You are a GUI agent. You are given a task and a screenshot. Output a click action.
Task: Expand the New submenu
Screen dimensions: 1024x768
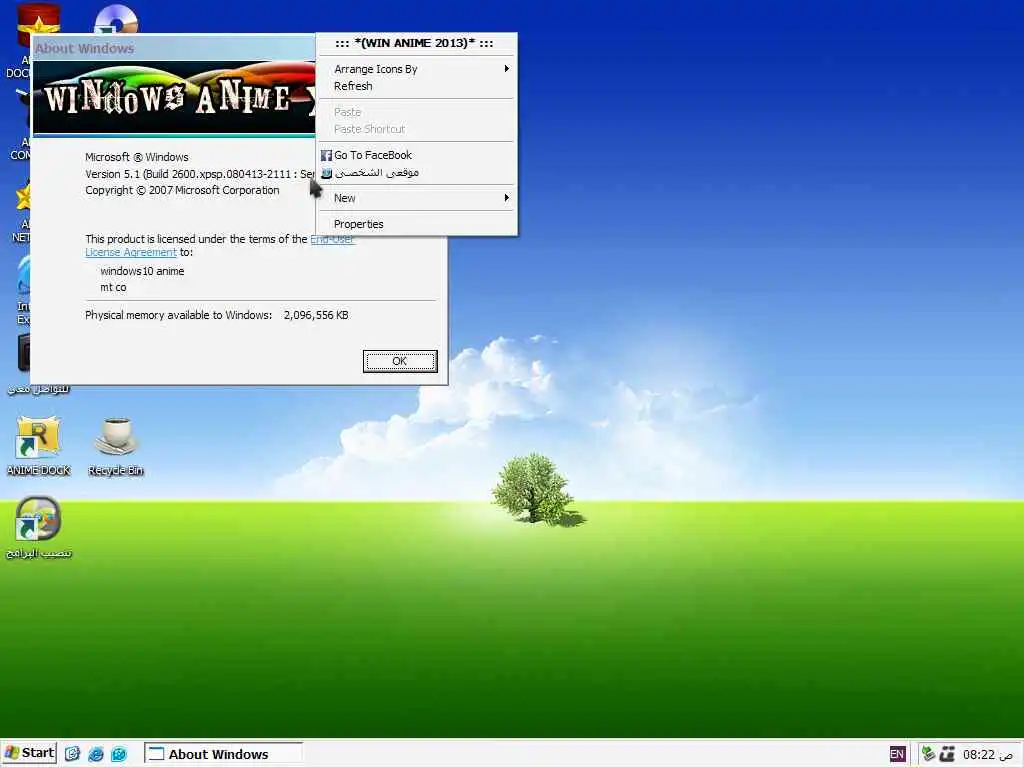pos(417,198)
